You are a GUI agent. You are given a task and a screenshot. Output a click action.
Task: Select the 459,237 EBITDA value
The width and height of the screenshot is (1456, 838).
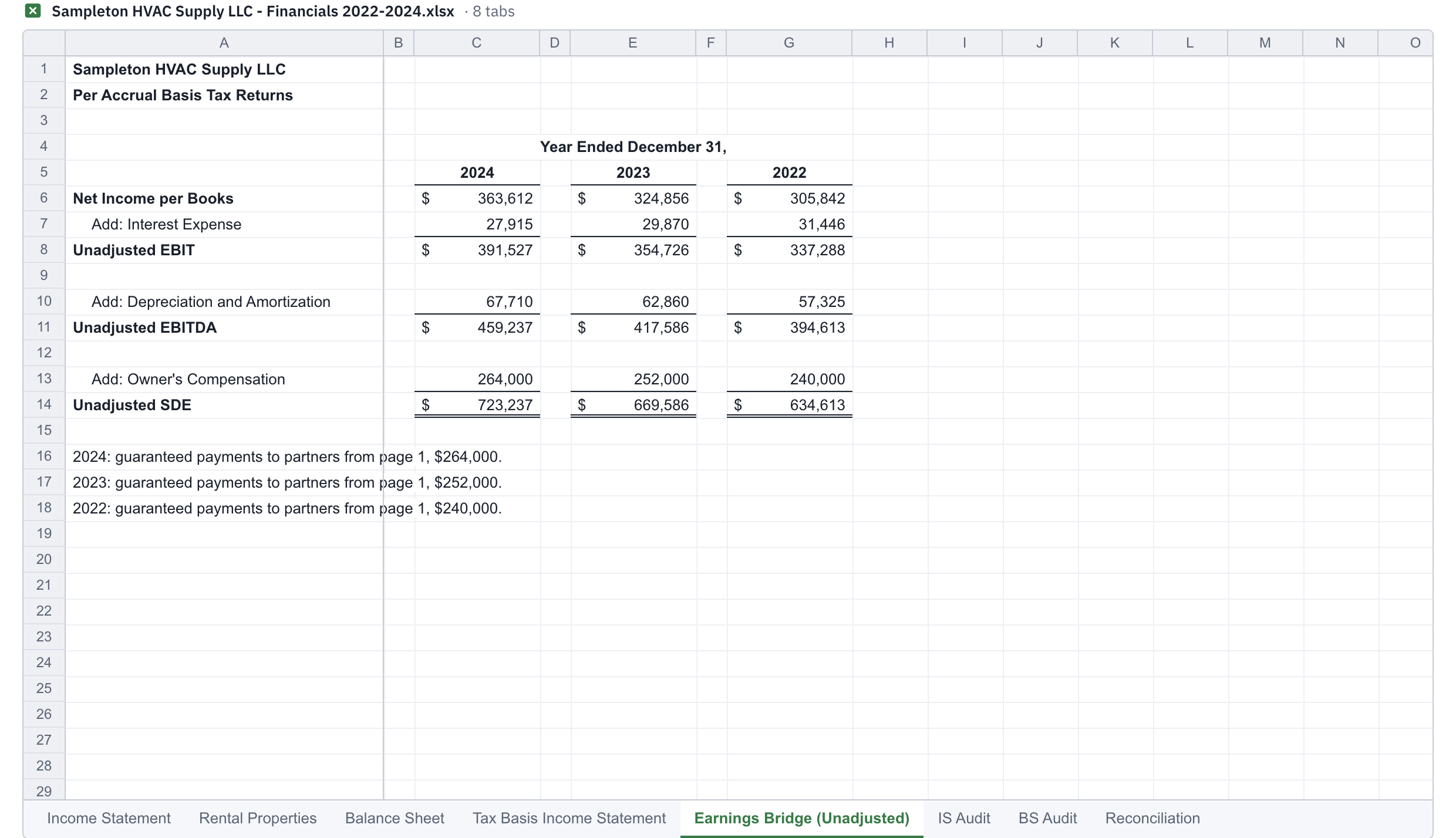pos(477,327)
